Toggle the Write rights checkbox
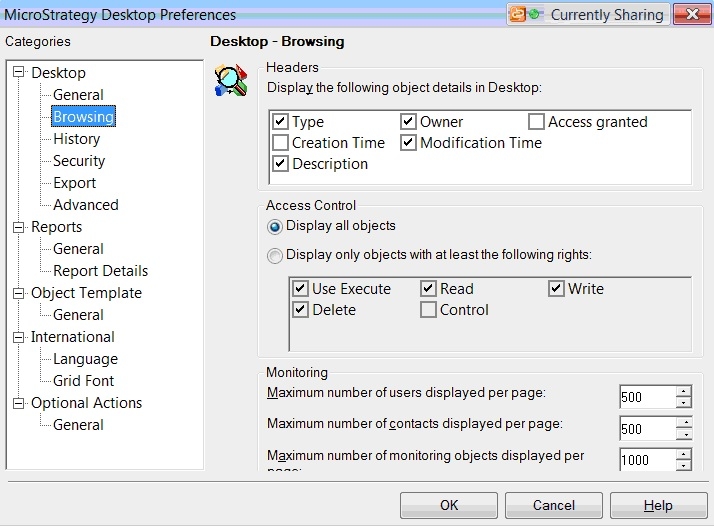 (x=556, y=289)
